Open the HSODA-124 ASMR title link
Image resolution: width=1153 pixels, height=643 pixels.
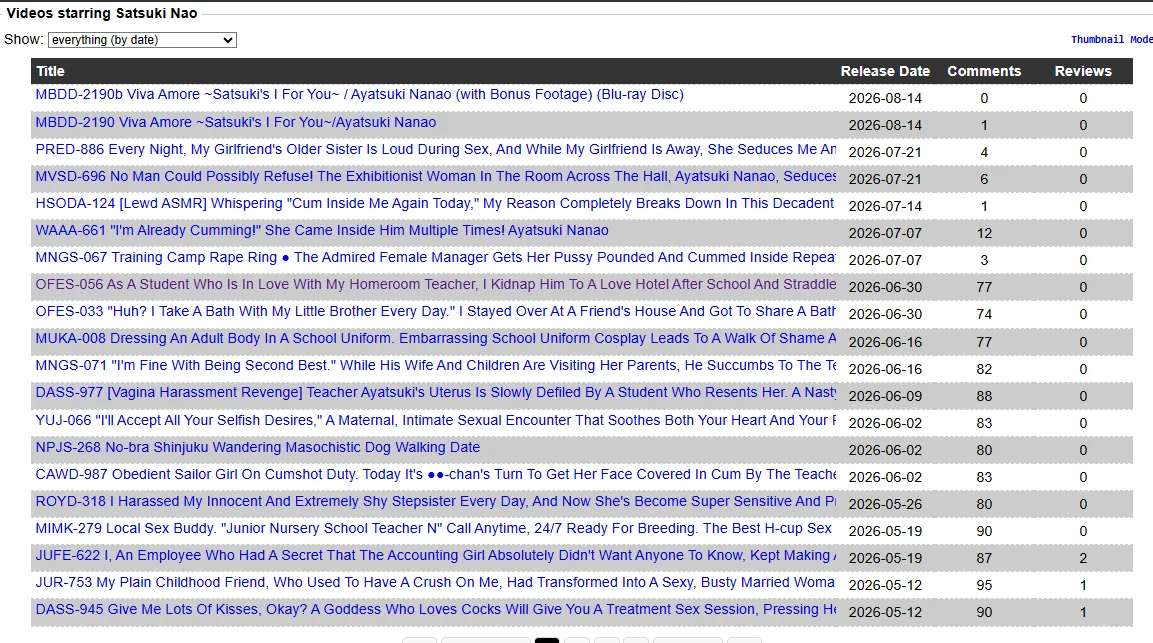(435, 203)
